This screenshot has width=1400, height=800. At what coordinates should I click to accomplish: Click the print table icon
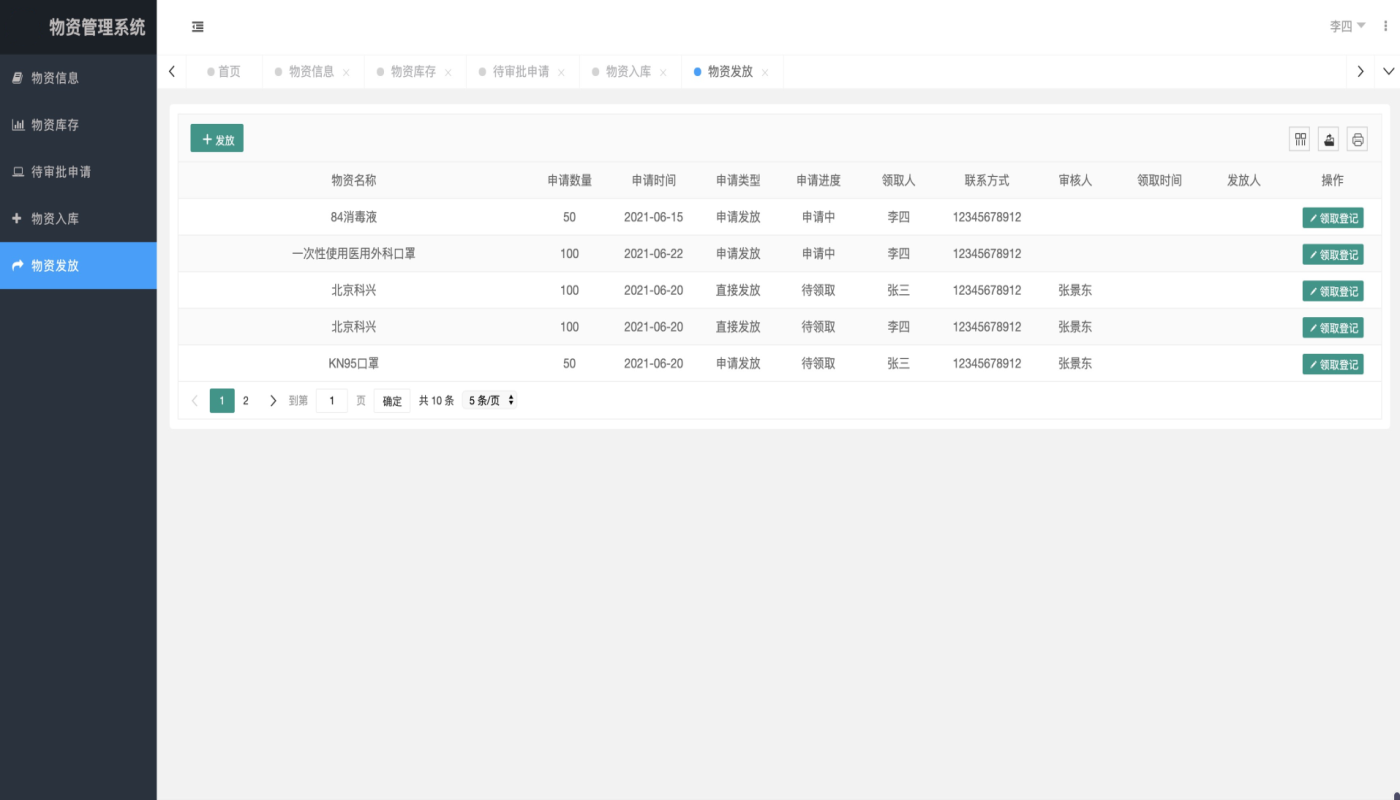tap(1357, 140)
